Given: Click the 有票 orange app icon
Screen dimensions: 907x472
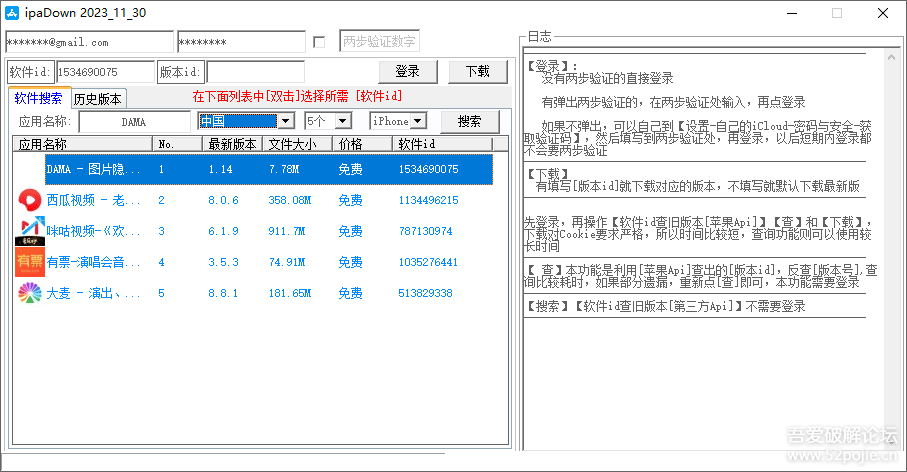Looking at the screenshot, I should pos(29,263).
